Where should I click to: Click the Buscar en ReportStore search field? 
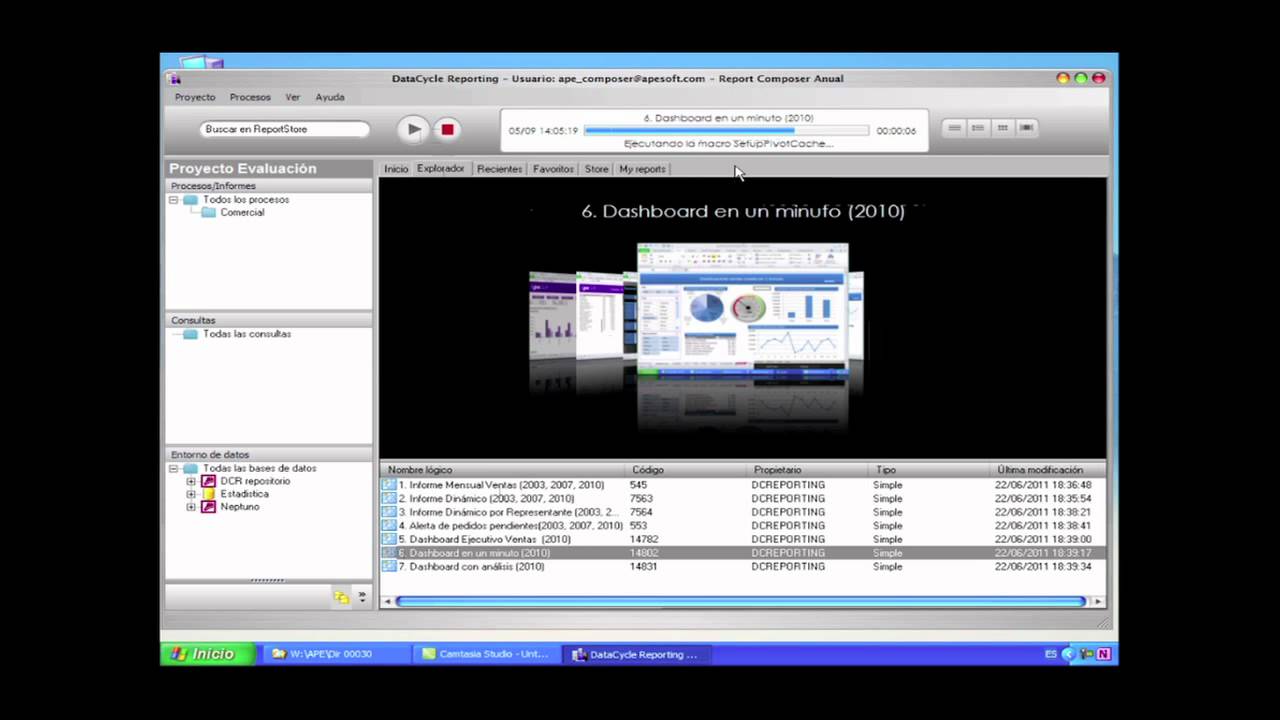click(284, 129)
